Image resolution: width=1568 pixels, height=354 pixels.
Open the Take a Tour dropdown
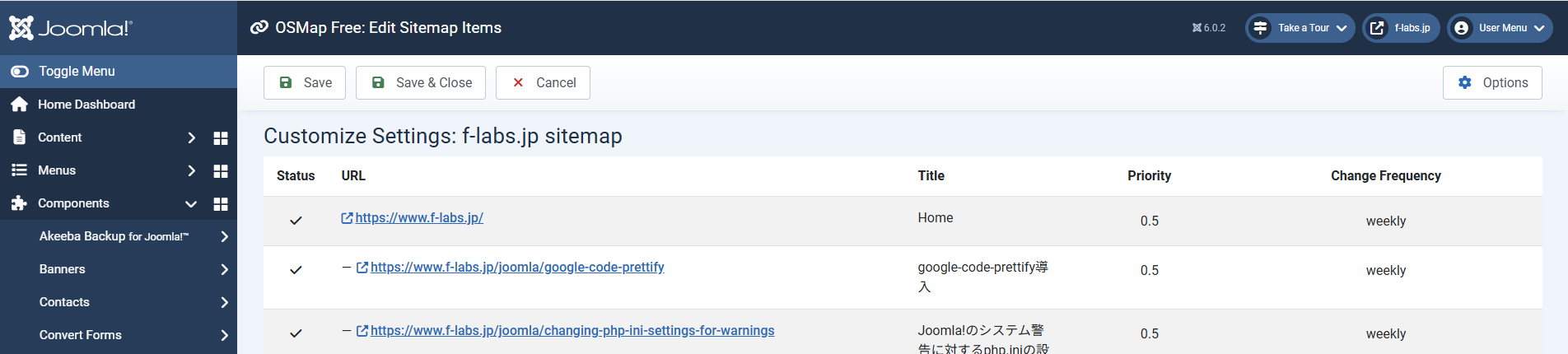pos(1300,28)
